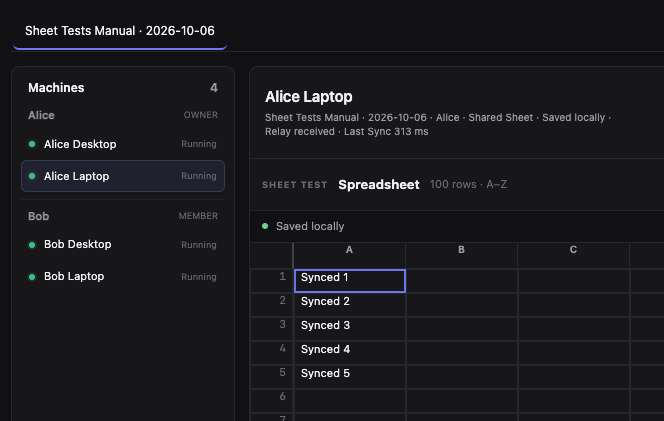664x421 pixels.
Task: Click the Last Sync 313 ms text
Action: 386,131
